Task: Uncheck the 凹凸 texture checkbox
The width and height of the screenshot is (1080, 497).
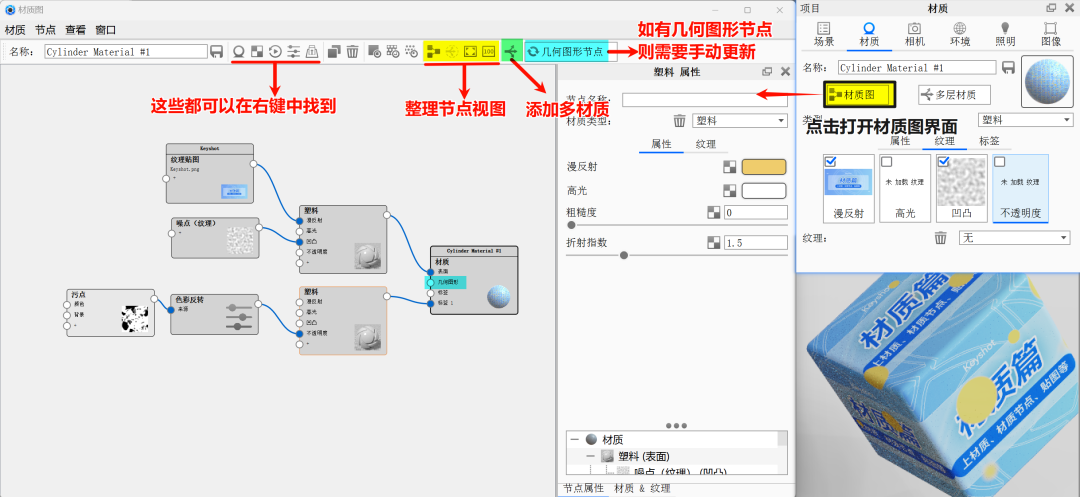Action: coord(944,161)
